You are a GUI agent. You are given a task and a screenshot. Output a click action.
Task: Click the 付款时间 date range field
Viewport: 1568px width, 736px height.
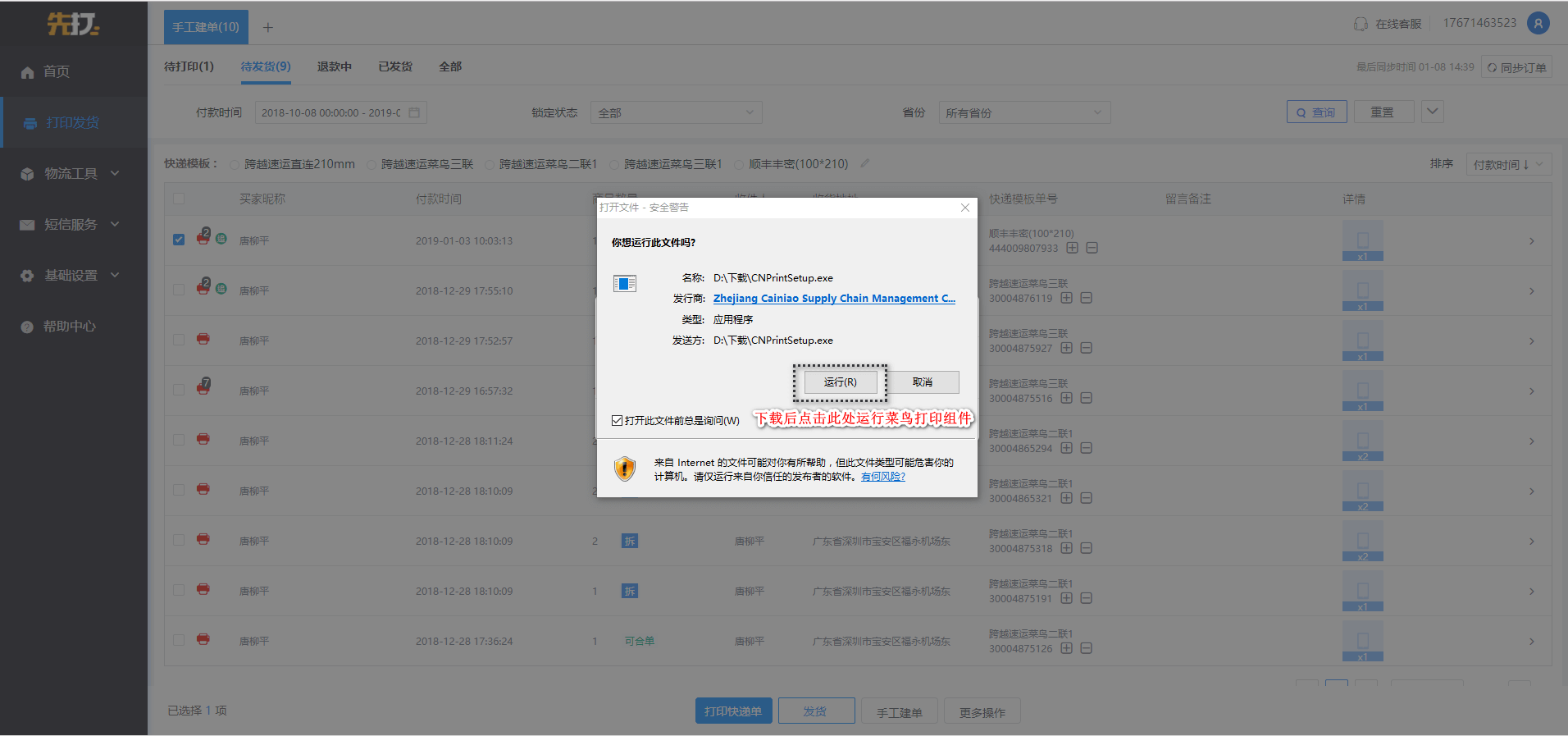tap(340, 112)
